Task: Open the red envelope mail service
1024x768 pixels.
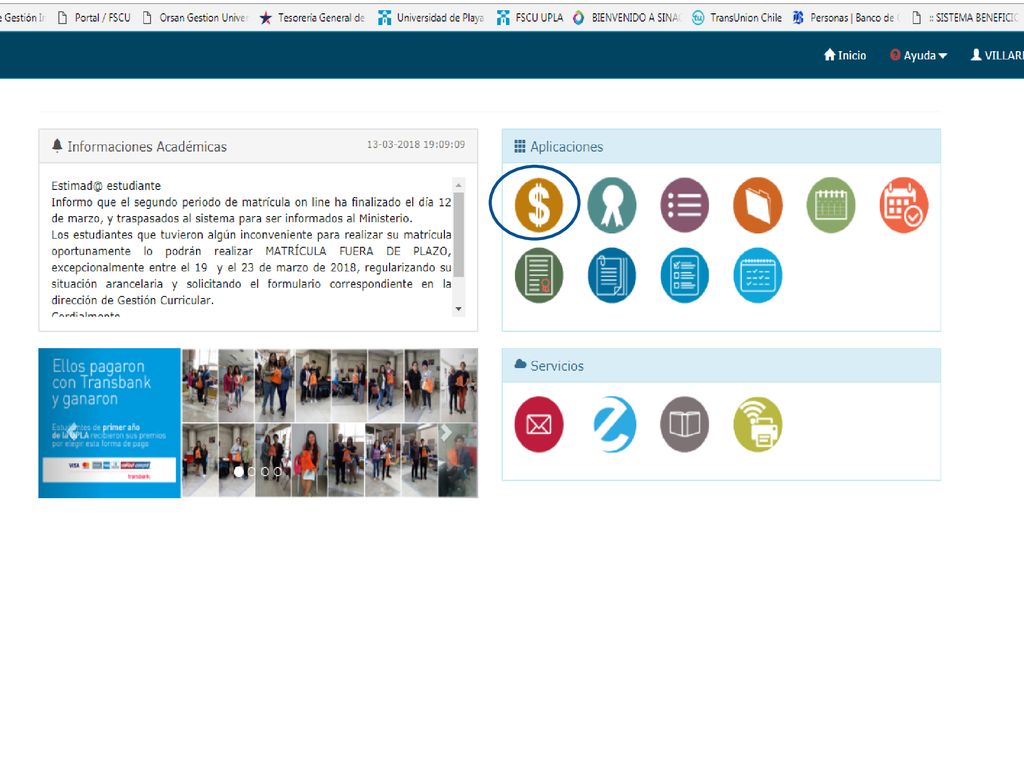Action: pos(539,424)
